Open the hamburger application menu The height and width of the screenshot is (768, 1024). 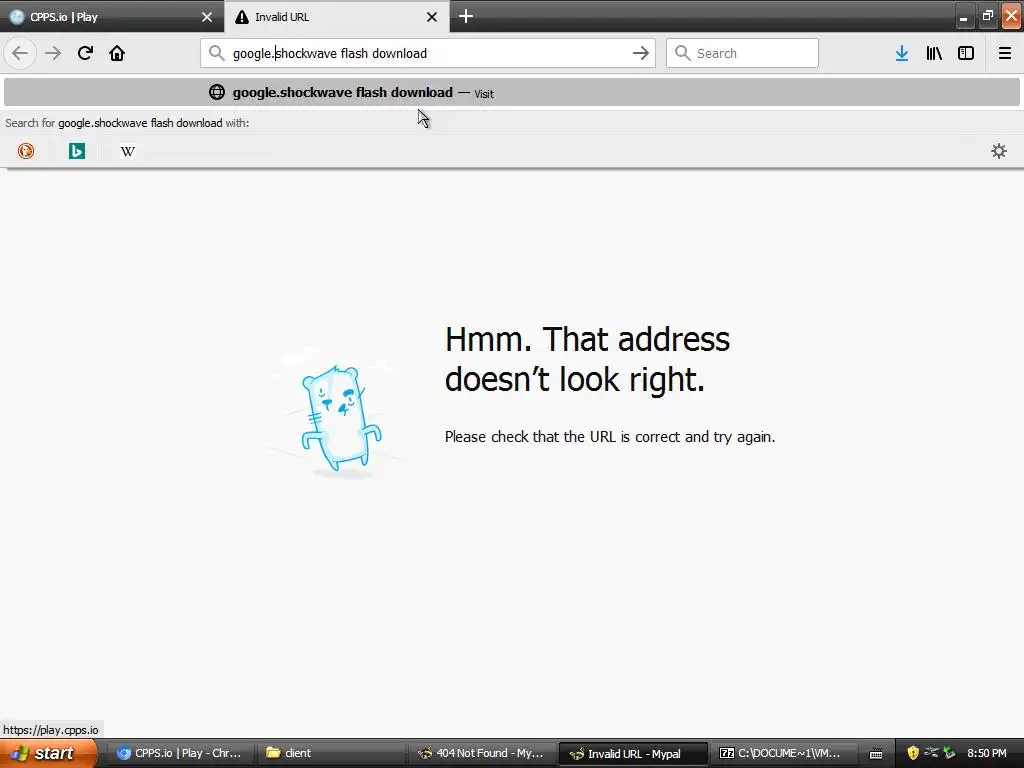[x=1005, y=53]
